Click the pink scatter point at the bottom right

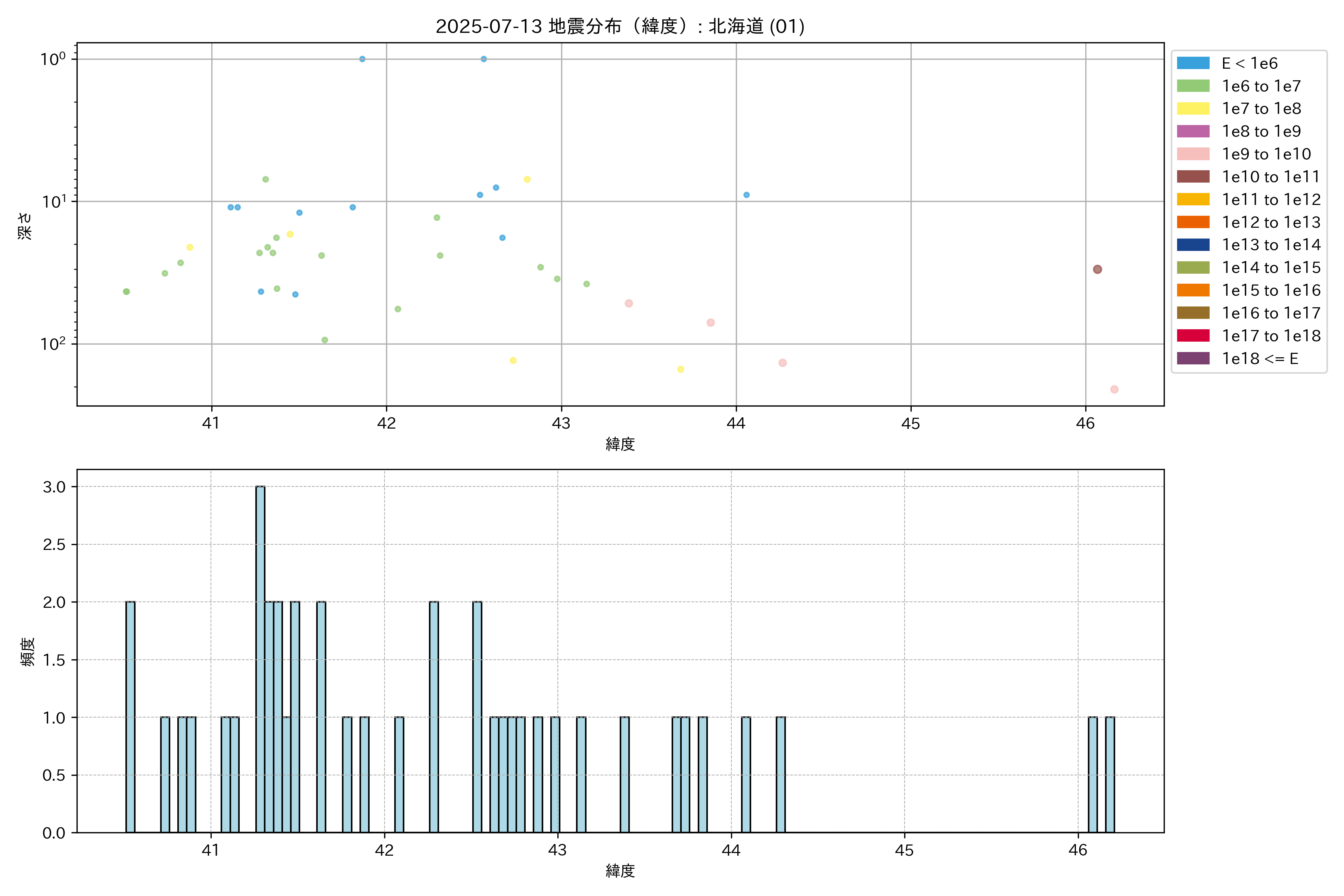[x=1114, y=390]
